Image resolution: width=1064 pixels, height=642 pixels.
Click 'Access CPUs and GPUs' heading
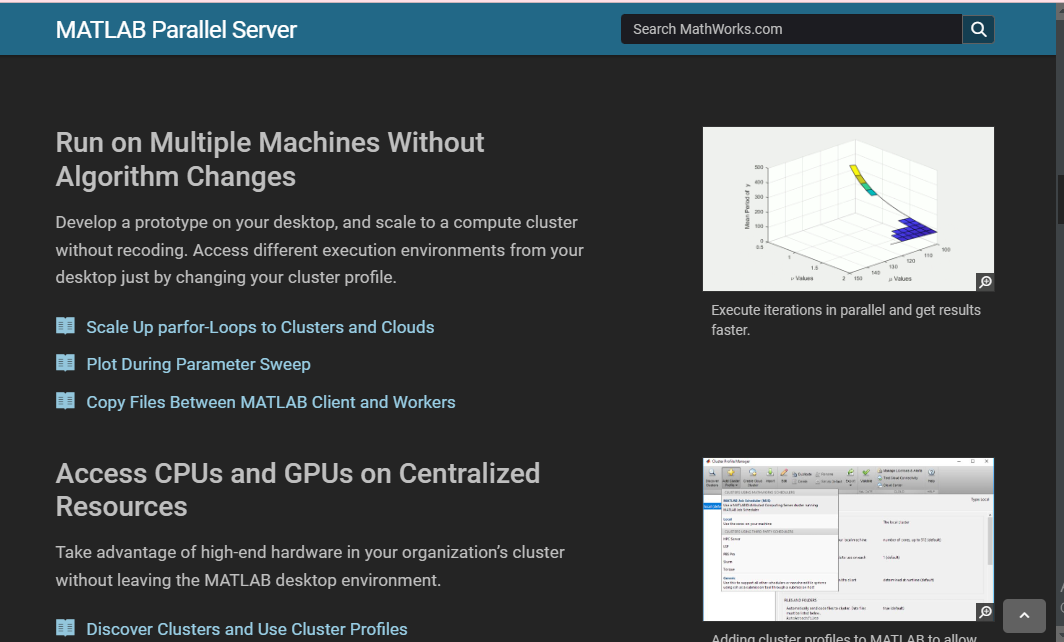[298, 490]
